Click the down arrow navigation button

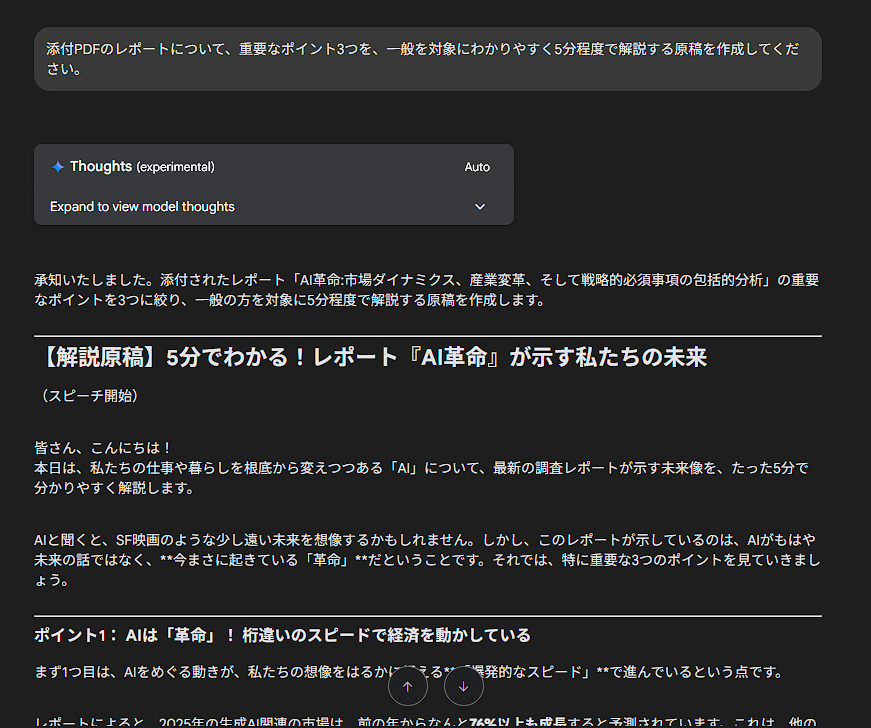(463, 687)
